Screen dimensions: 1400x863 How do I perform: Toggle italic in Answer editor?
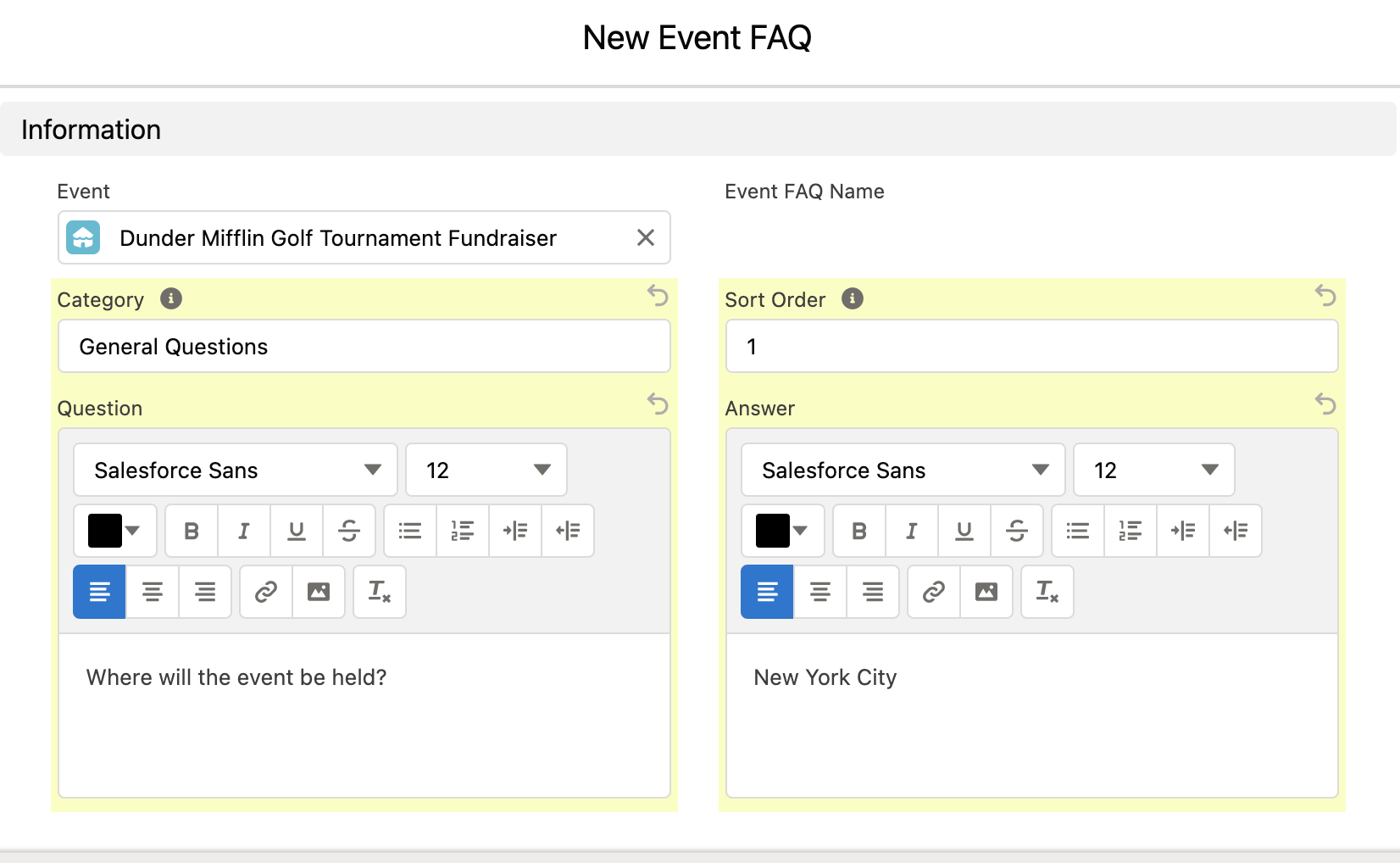point(912,531)
